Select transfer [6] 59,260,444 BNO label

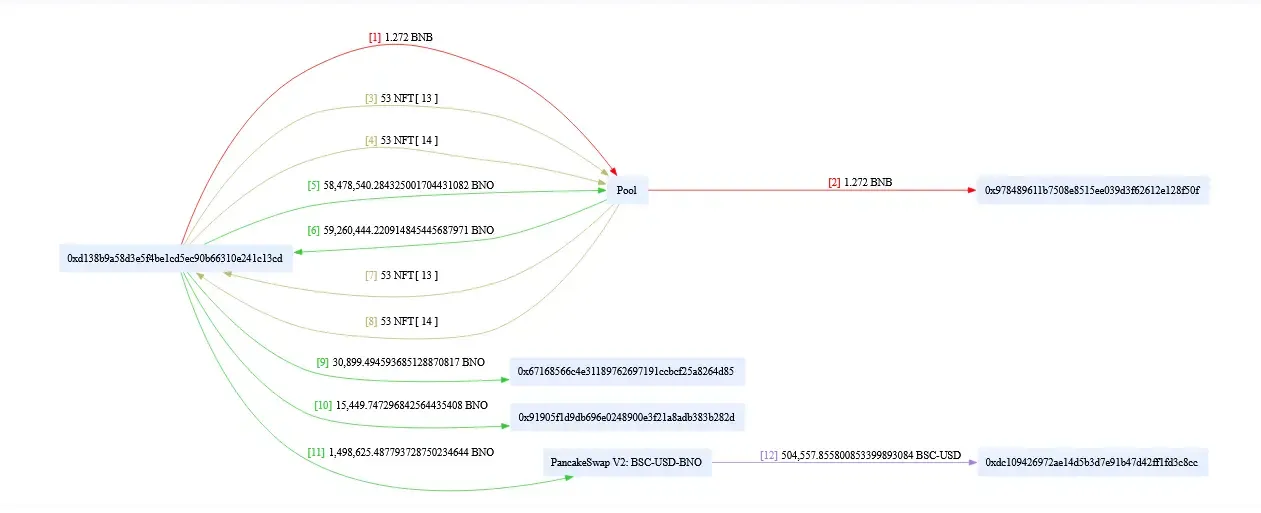pos(400,230)
